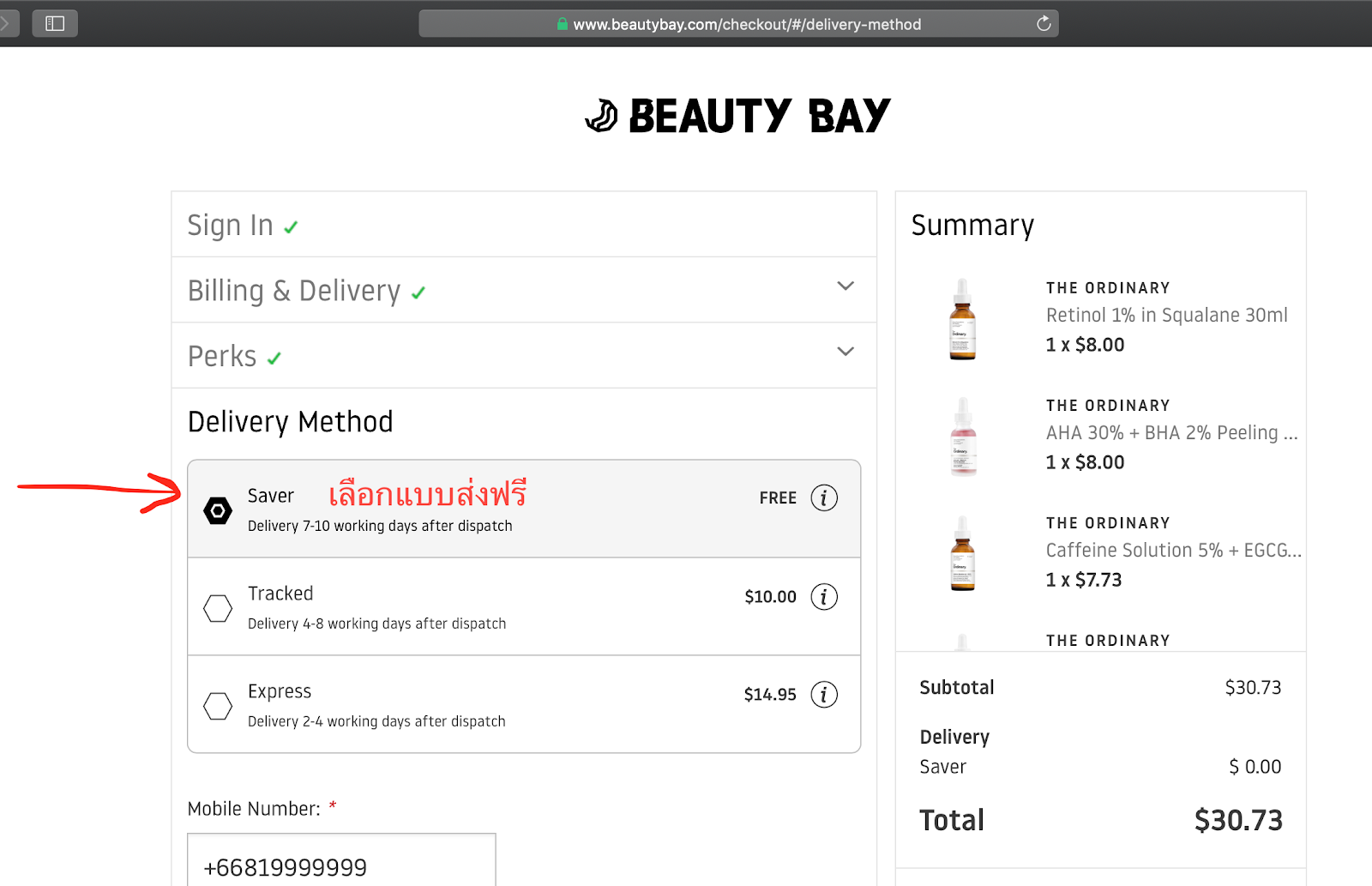The image size is (1372, 886).
Task: Expand the Perks section
Action: click(845, 352)
